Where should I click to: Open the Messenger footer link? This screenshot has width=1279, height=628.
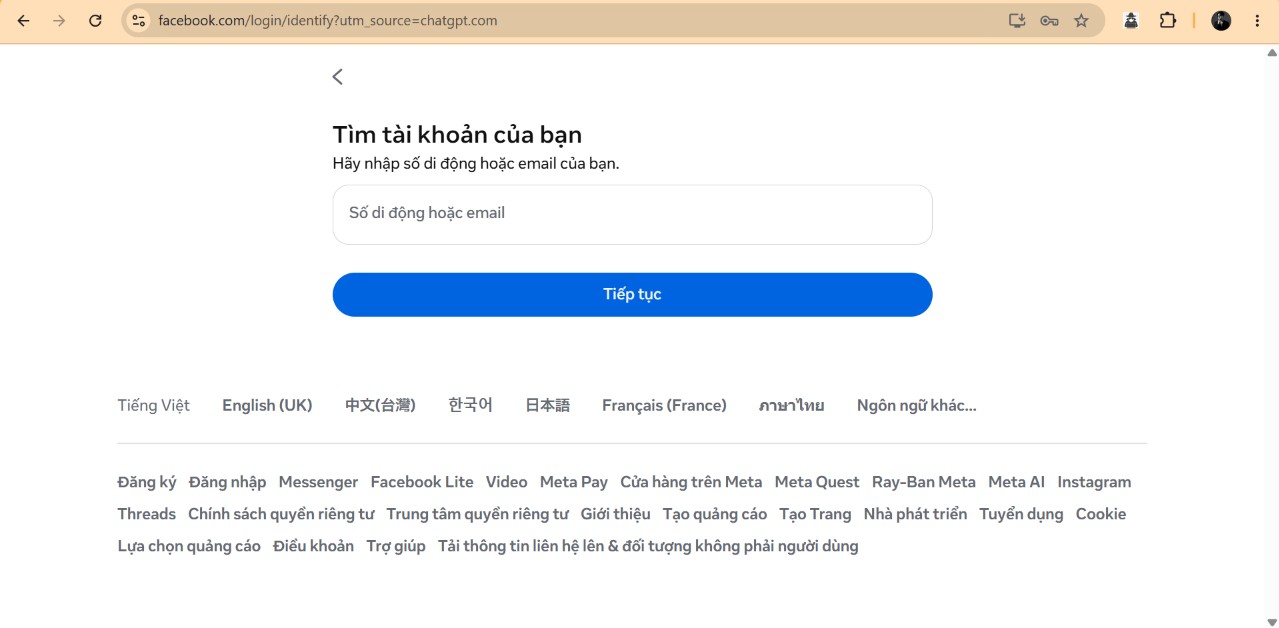point(318,482)
